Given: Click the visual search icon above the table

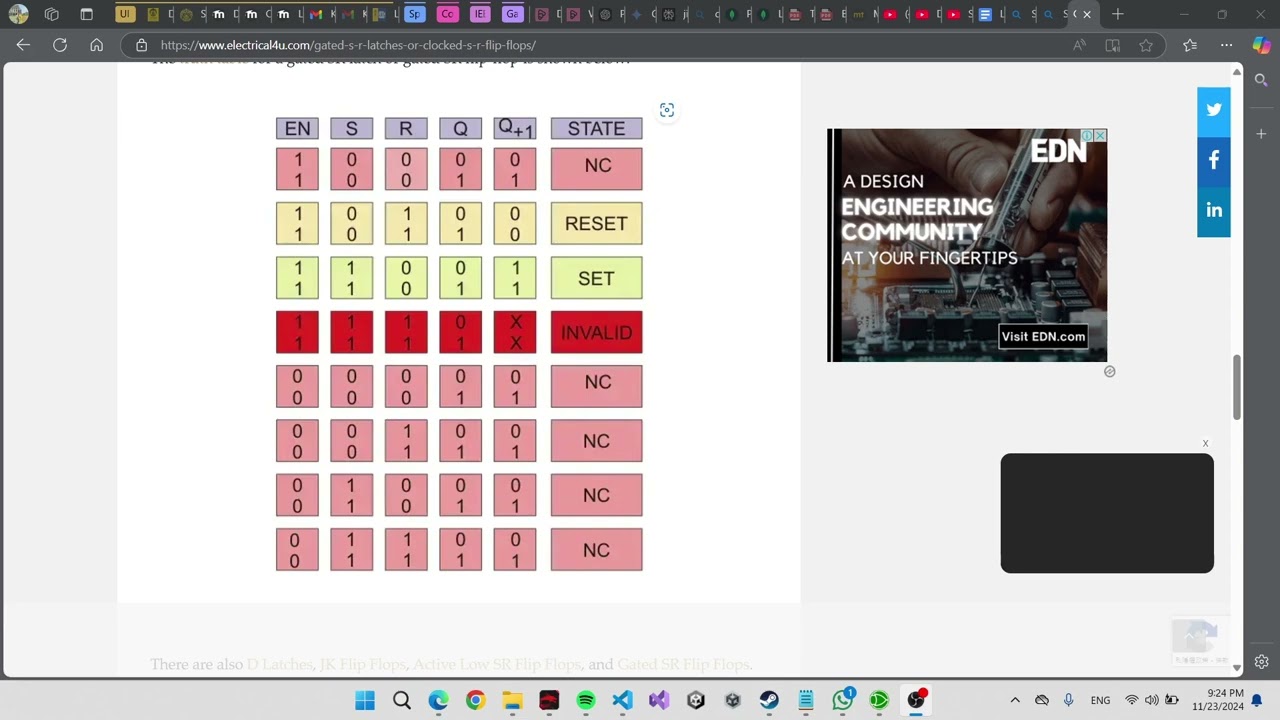Looking at the screenshot, I should pos(667,110).
